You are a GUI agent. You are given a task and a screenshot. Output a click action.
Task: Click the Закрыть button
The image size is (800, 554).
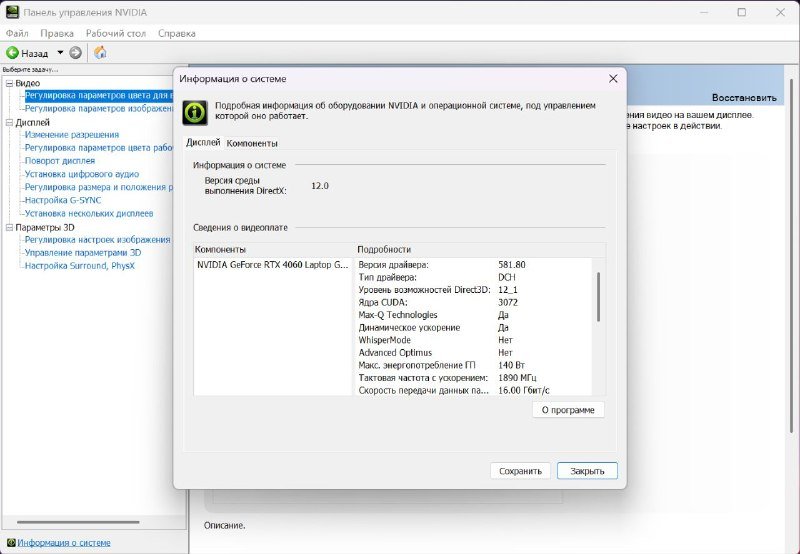587,471
